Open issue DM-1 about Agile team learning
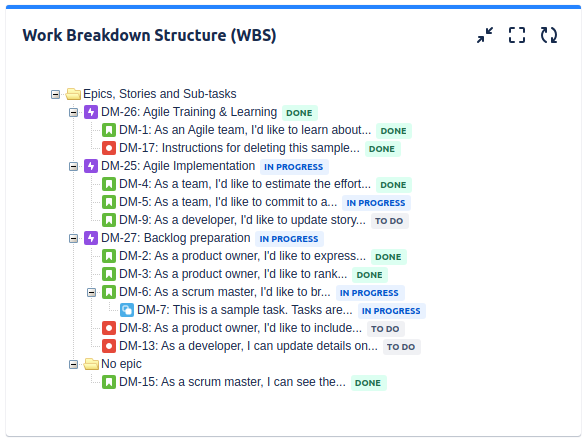This screenshot has width=588, height=442. (x=245, y=130)
